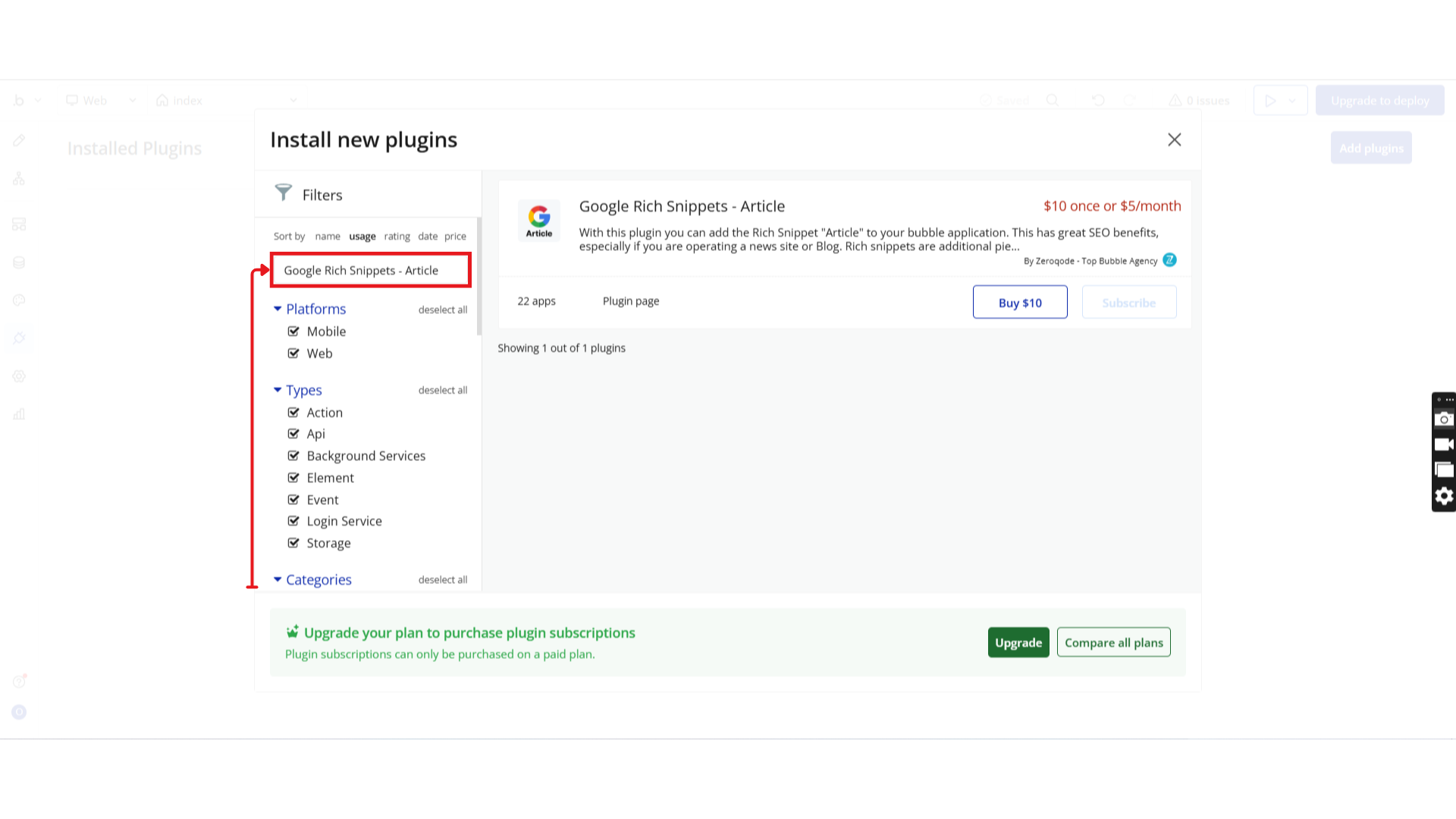Click the Zeroqode agency badge icon
Screen dimensions: 1456x819
tap(1169, 260)
